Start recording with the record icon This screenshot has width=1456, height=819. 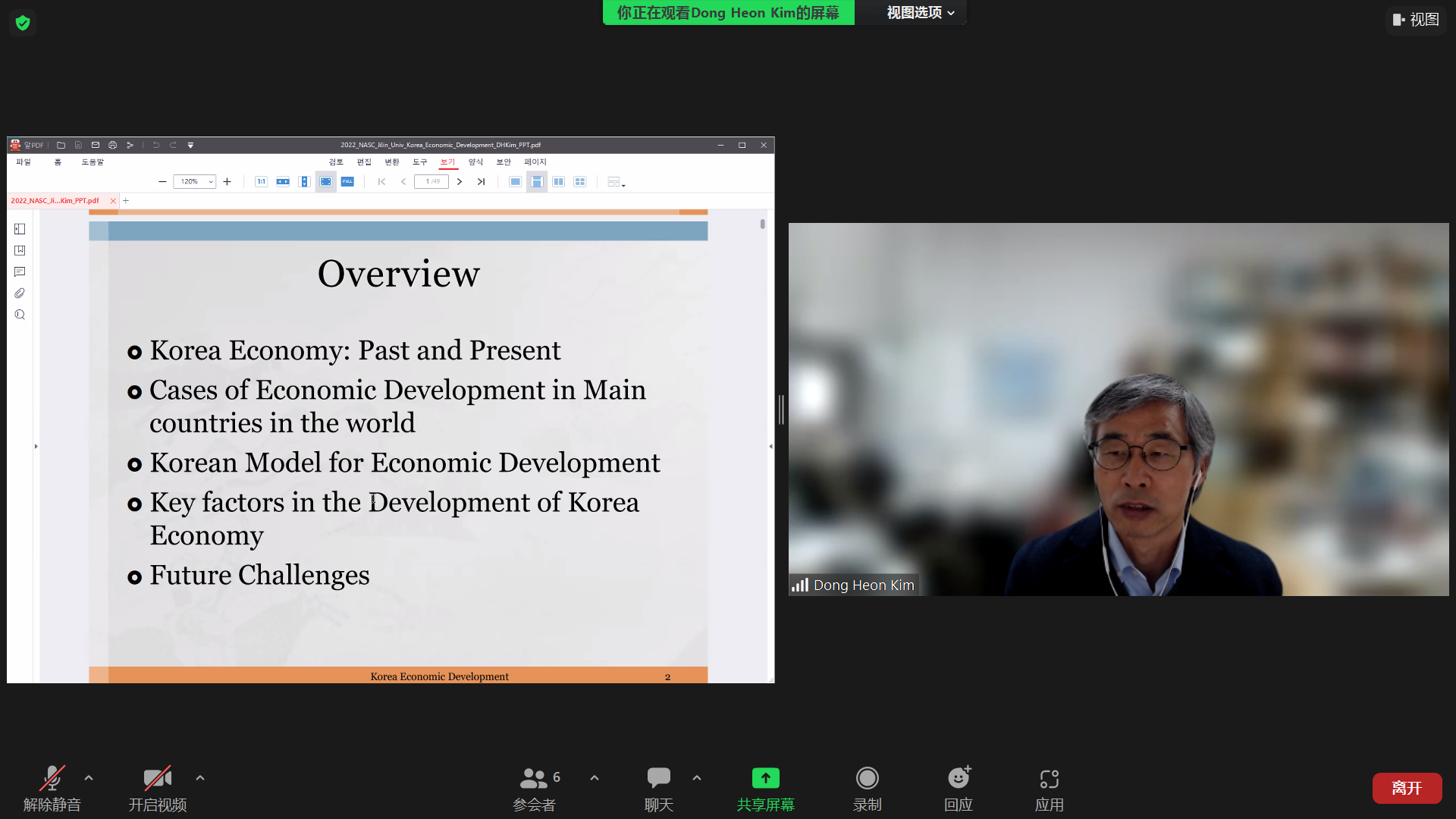pyautogui.click(x=867, y=778)
